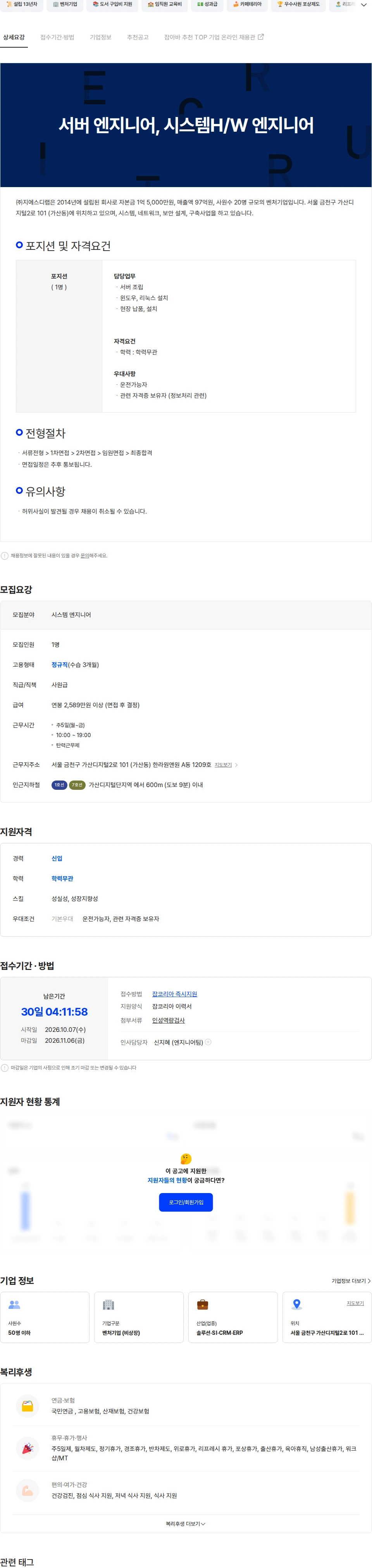The image size is (372, 1568).
Task: Click the 사원수 50명 이하 card
Action: click(x=45, y=1317)
